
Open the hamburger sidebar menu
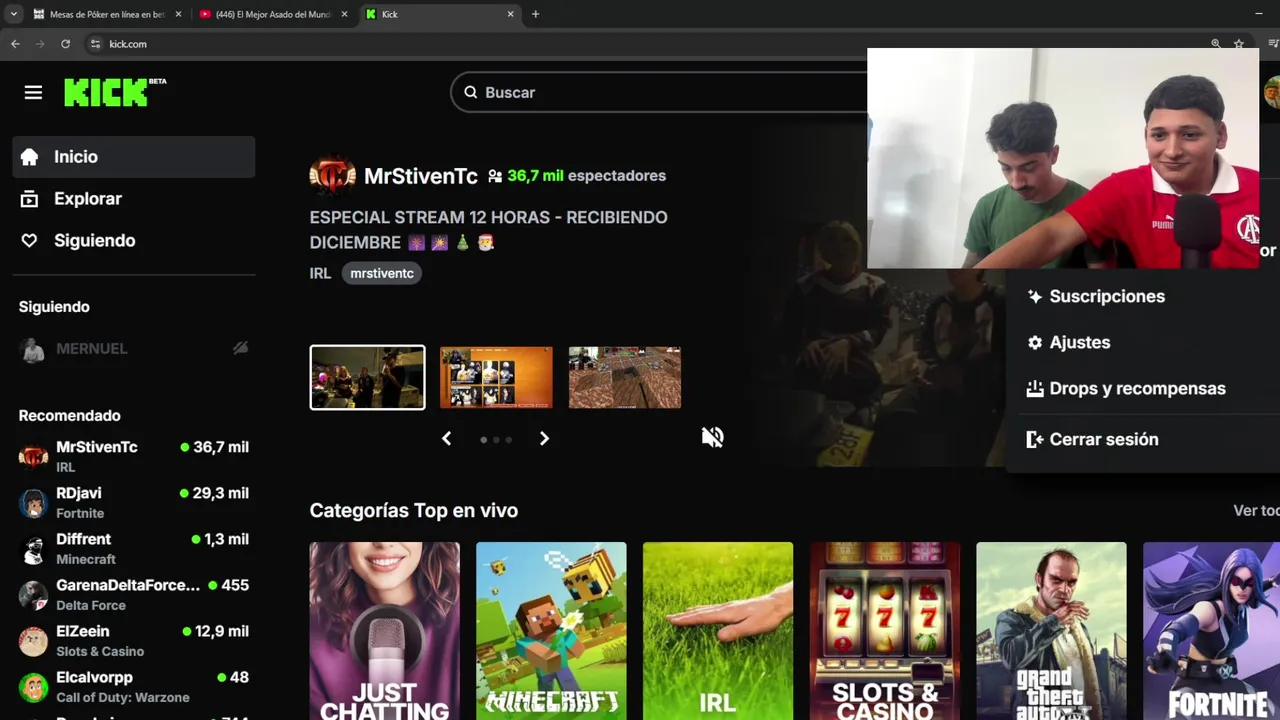pyautogui.click(x=33, y=92)
